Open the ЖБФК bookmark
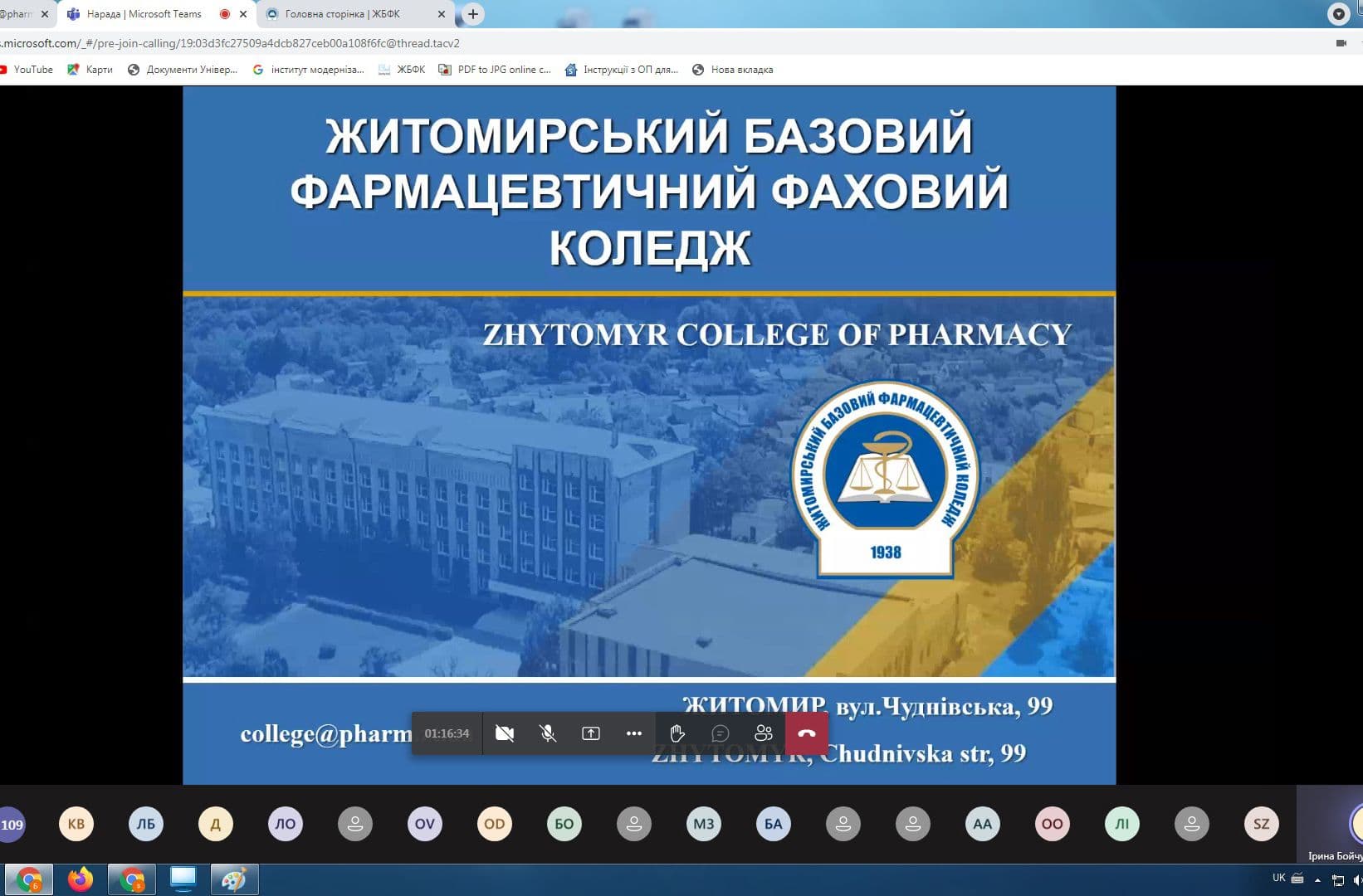The height and width of the screenshot is (896, 1363). click(x=402, y=70)
